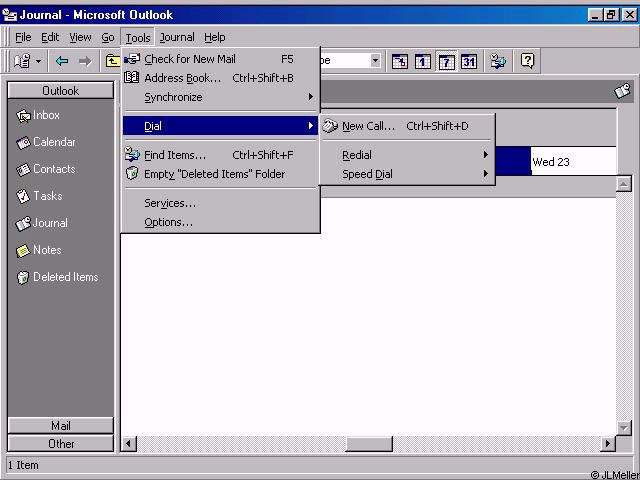Open Calendar from the Outlook bar
Image resolution: width=640 pixels, height=480 pixels.
46,142
